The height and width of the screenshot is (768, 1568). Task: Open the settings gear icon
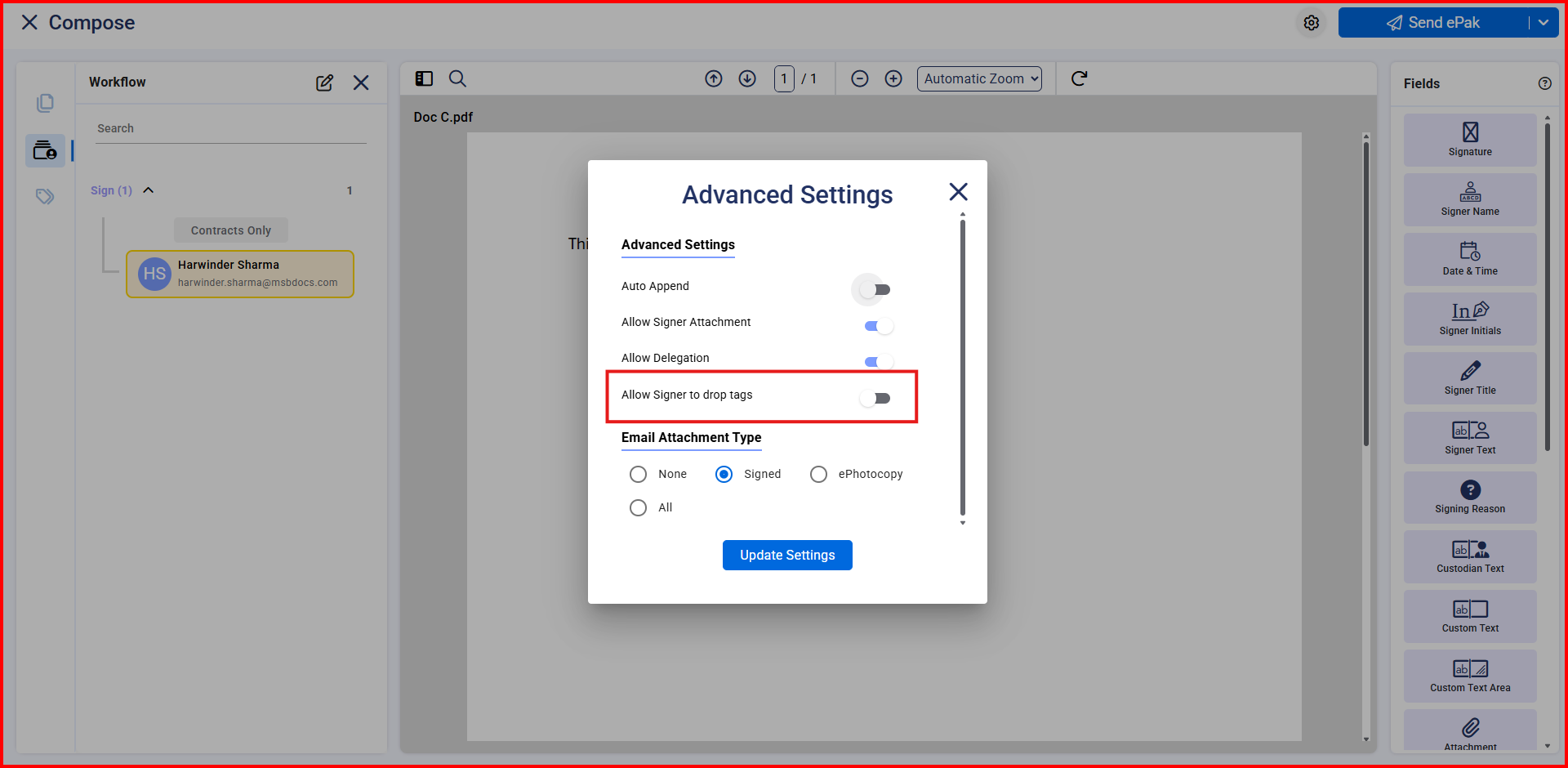coord(1311,23)
